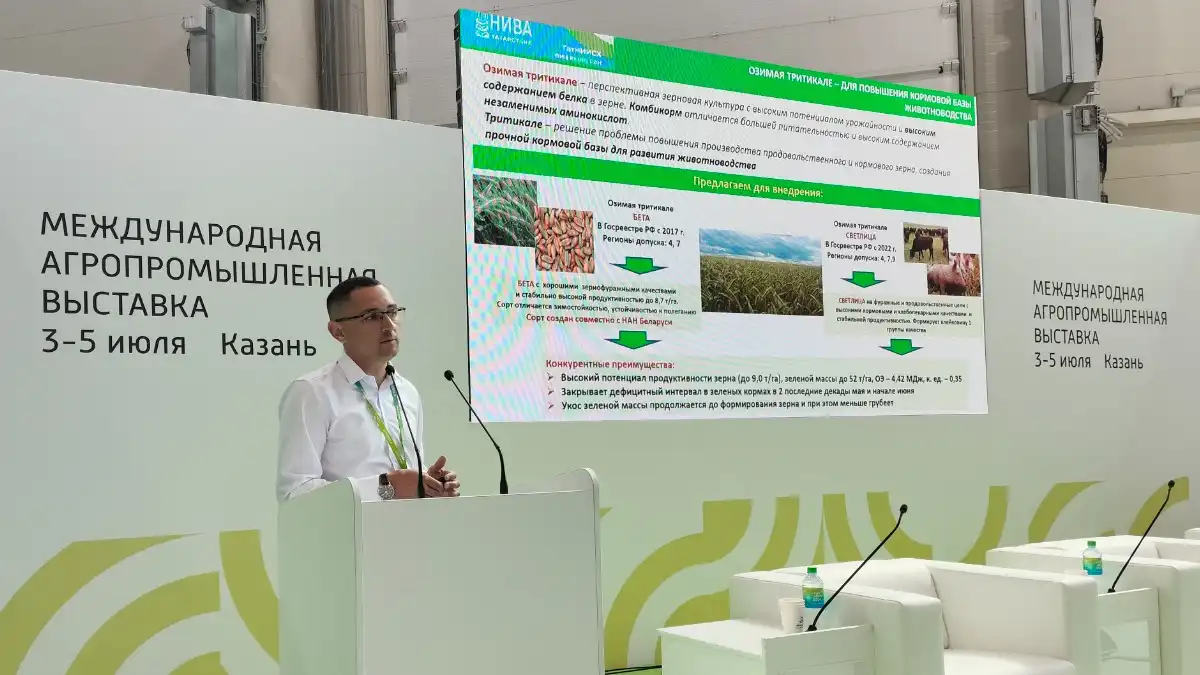Click the green arrow above 'Конкурентные преимущества'
The image size is (1200, 675).
(x=632, y=340)
